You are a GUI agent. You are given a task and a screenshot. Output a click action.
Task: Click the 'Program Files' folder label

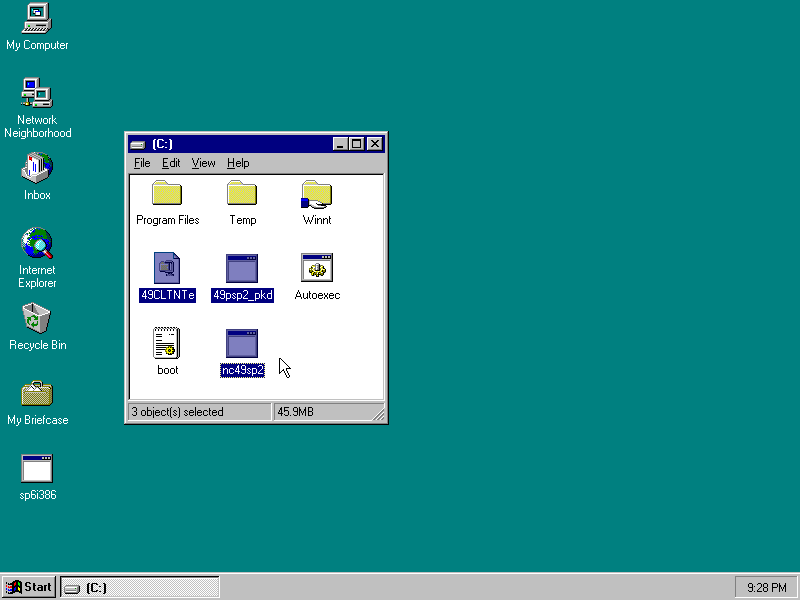(167, 220)
